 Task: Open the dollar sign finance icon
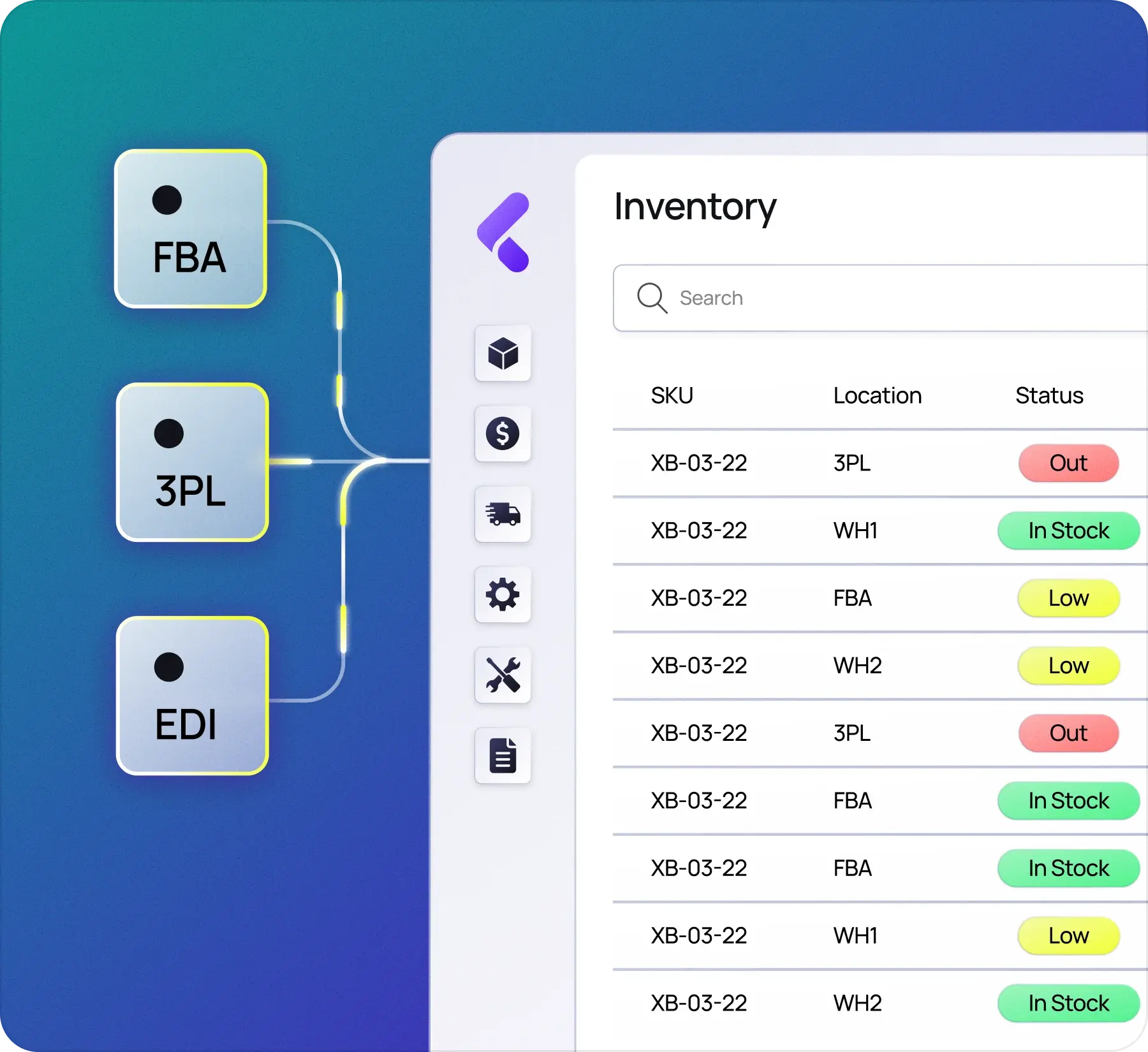pyautogui.click(x=503, y=434)
